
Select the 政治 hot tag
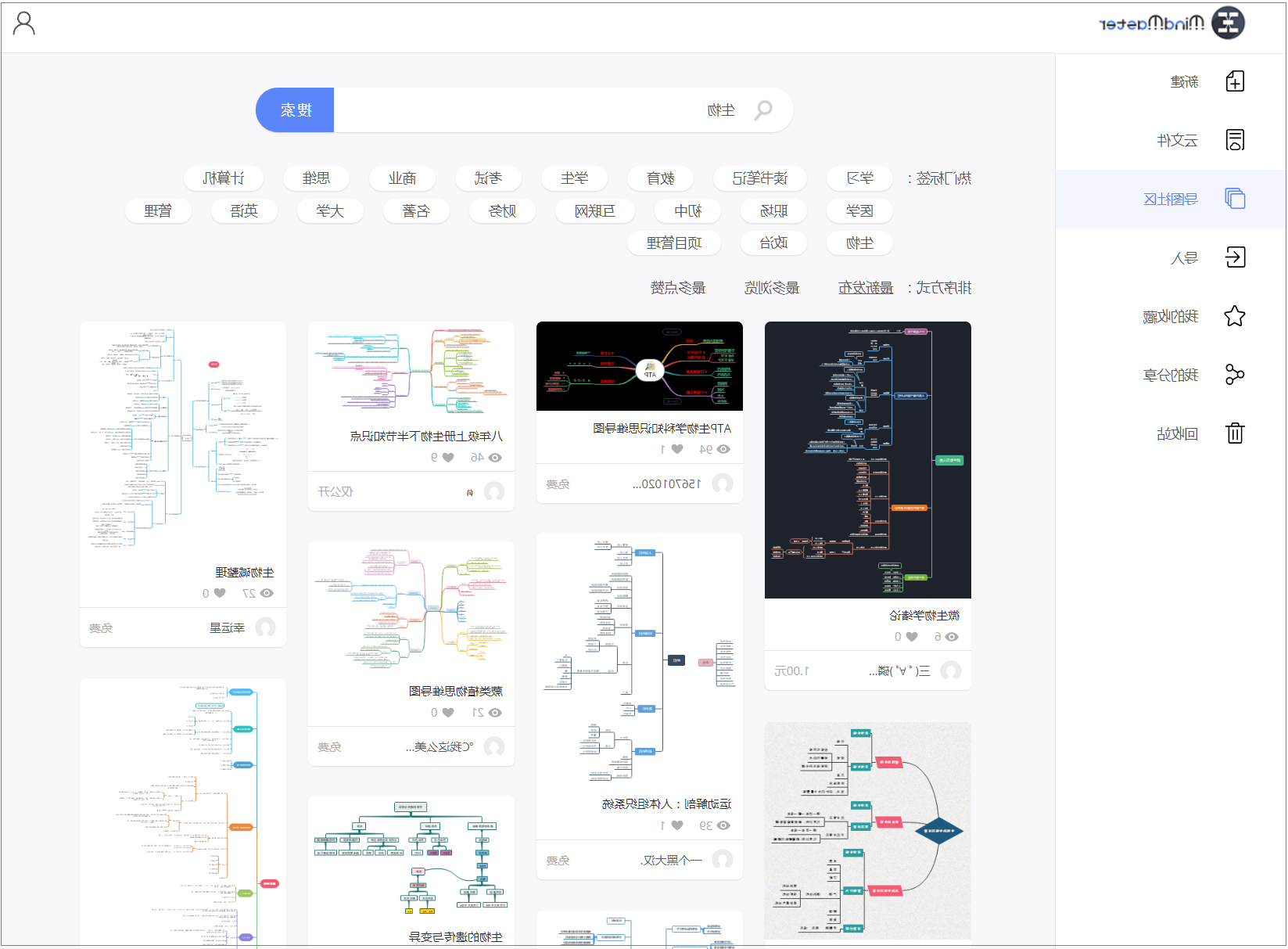pyautogui.click(x=773, y=243)
